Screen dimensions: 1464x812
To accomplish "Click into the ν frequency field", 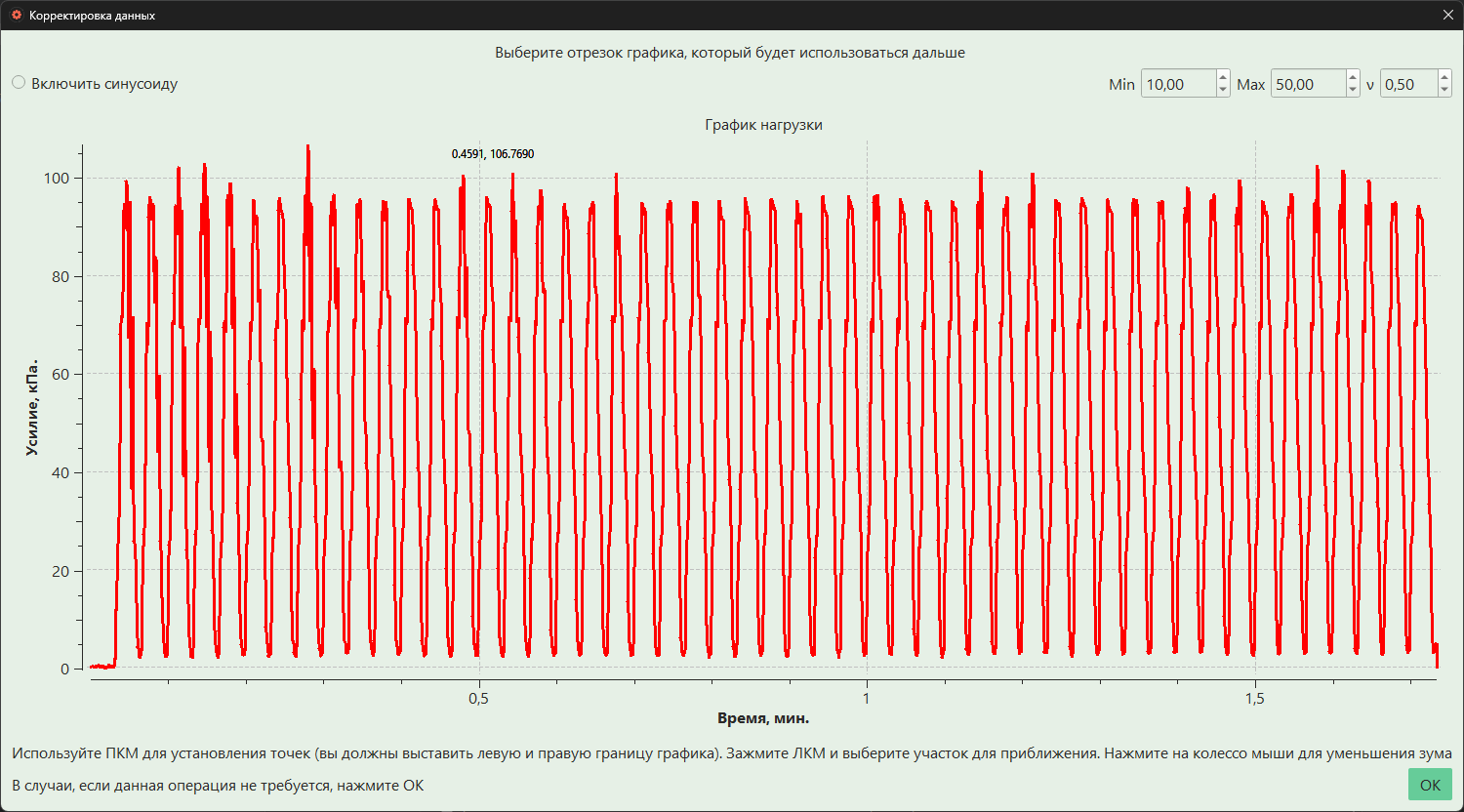I will click(x=1408, y=84).
